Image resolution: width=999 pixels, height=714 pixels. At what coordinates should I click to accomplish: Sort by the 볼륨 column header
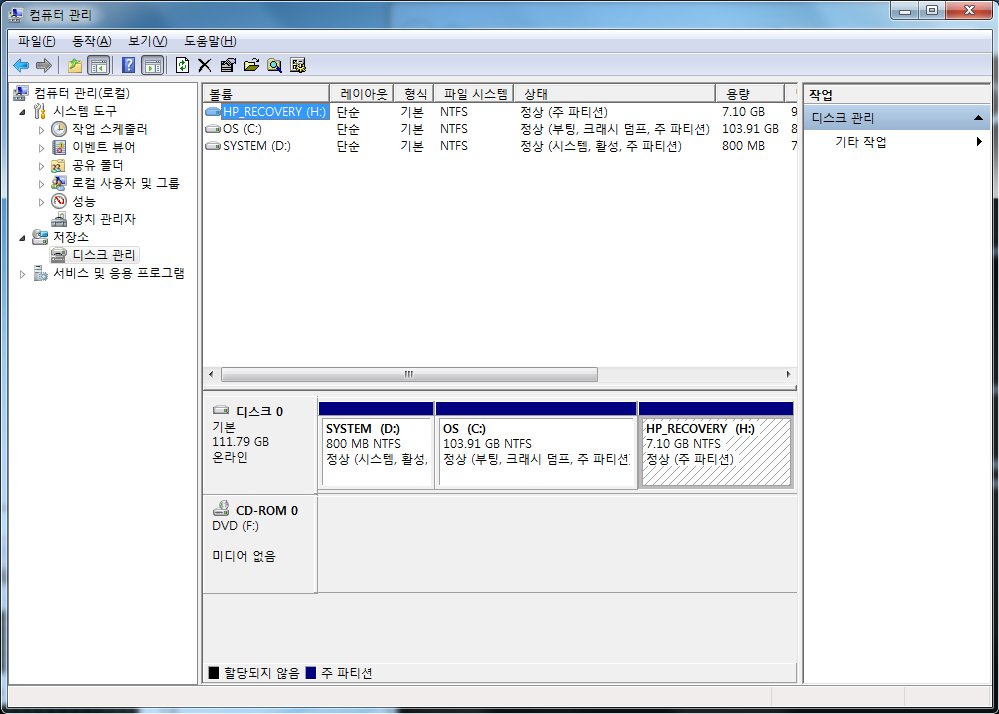click(266, 94)
